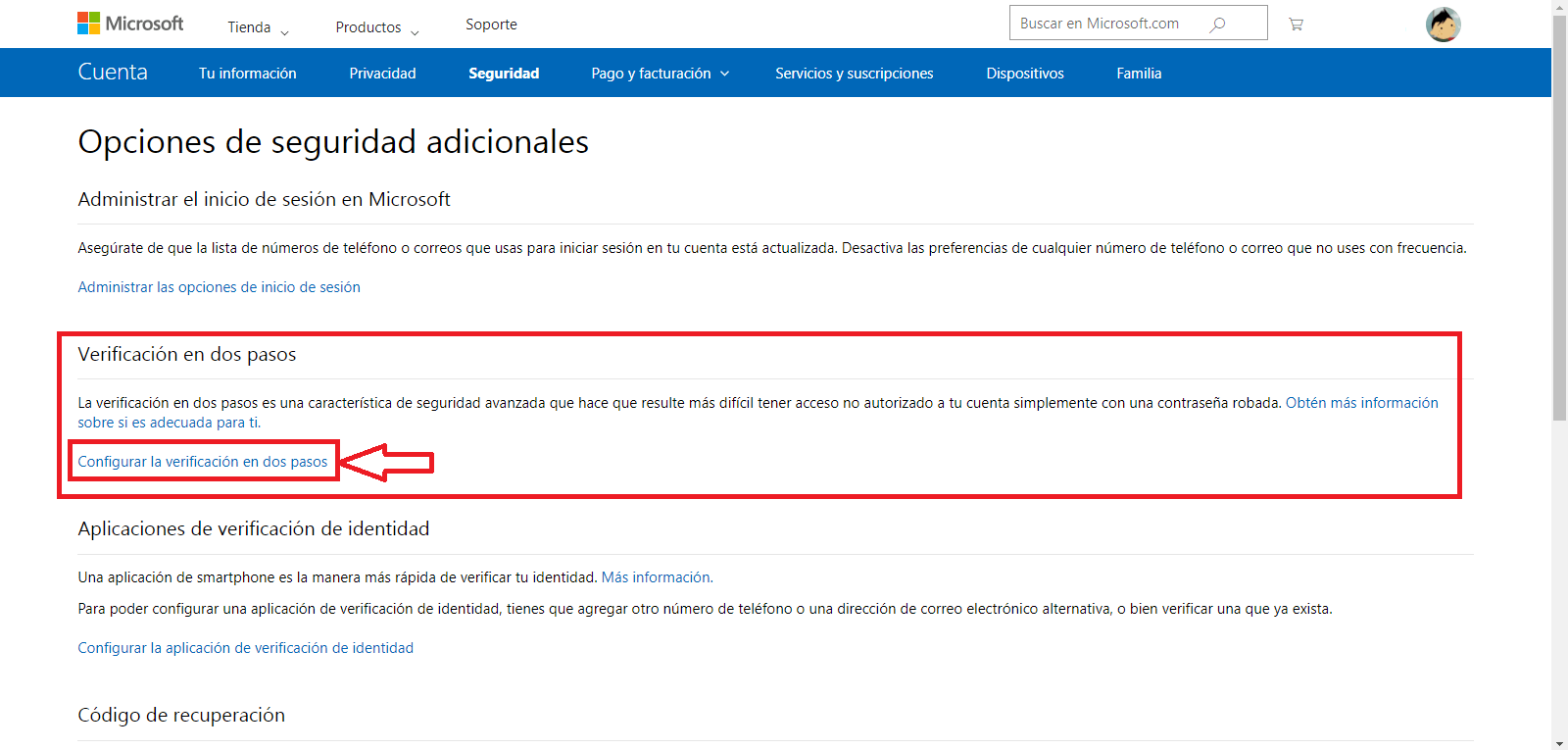This screenshot has height=750, width=1568.
Task: Click the vertical scrollbar thumb
Action: click(1559, 219)
